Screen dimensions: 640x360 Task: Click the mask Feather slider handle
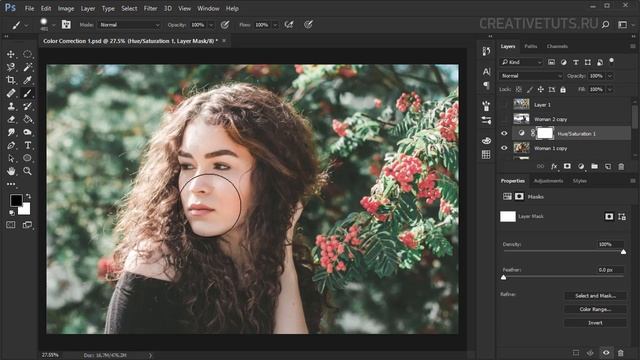click(x=503, y=278)
